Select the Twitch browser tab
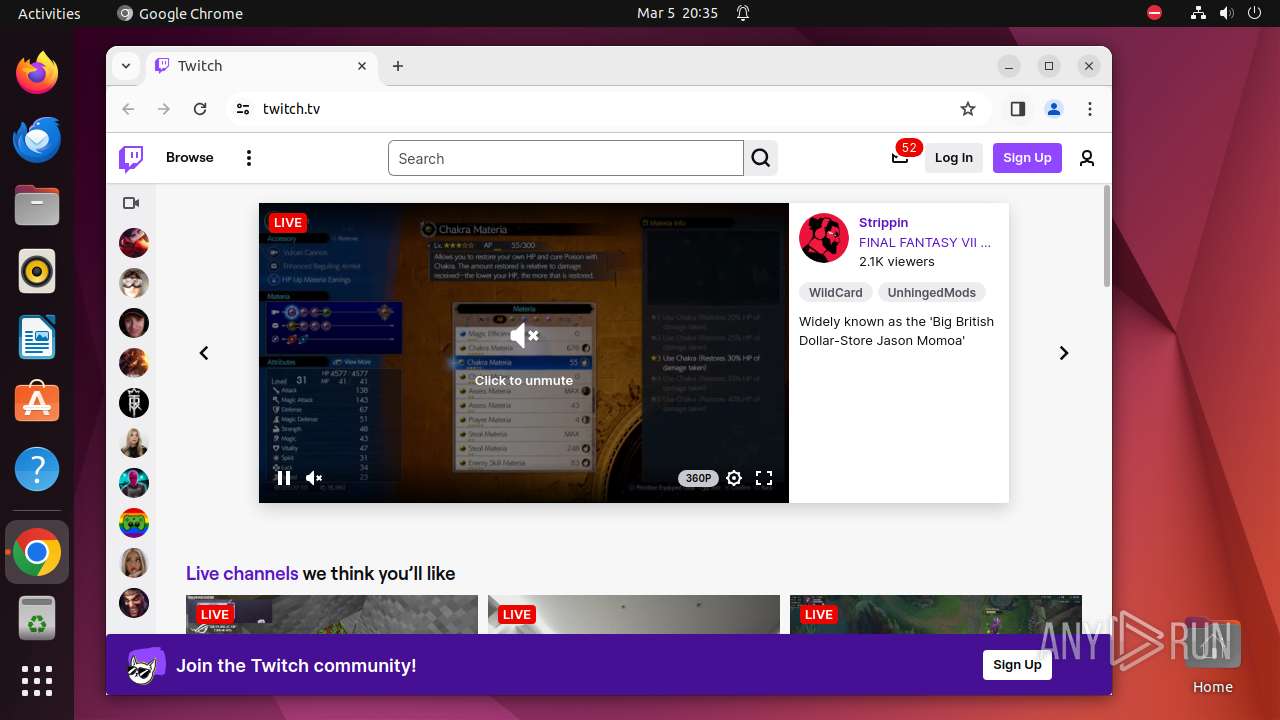The width and height of the screenshot is (1280, 720). click(x=263, y=66)
